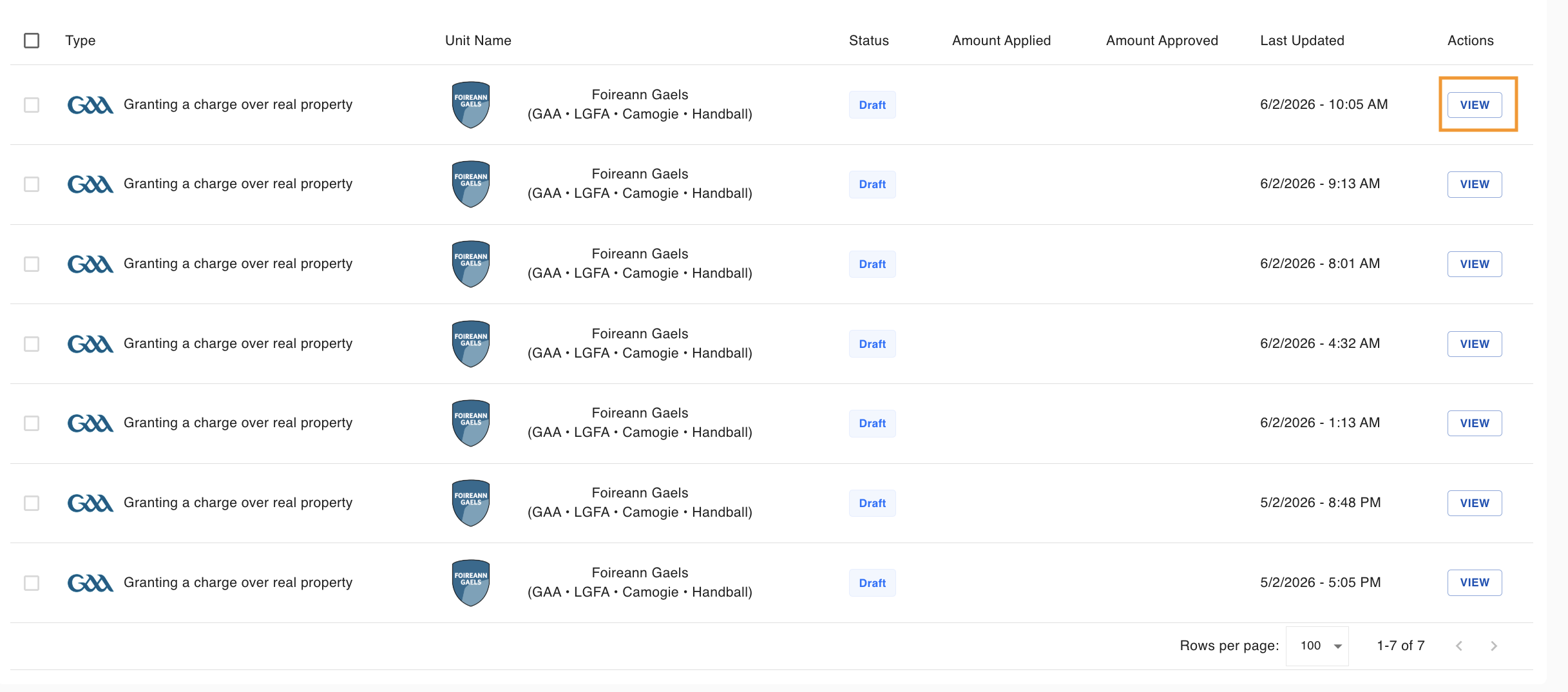Click the Actions column header
Image resolution: width=1568 pixels, height=692 pixels.
(x=1470, y=41)
